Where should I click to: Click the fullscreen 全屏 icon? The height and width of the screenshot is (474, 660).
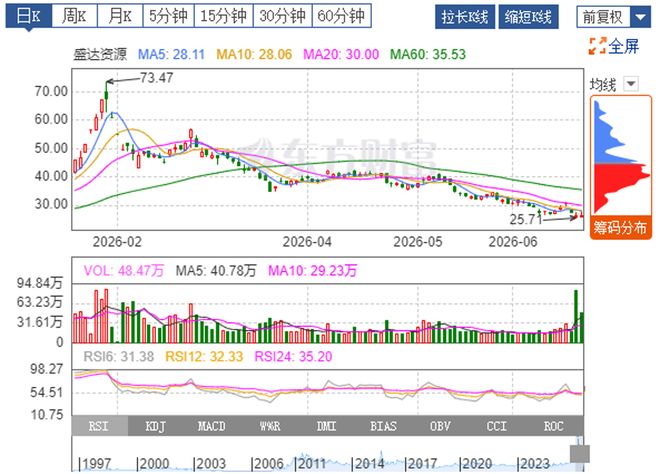(x=597, y=46)
